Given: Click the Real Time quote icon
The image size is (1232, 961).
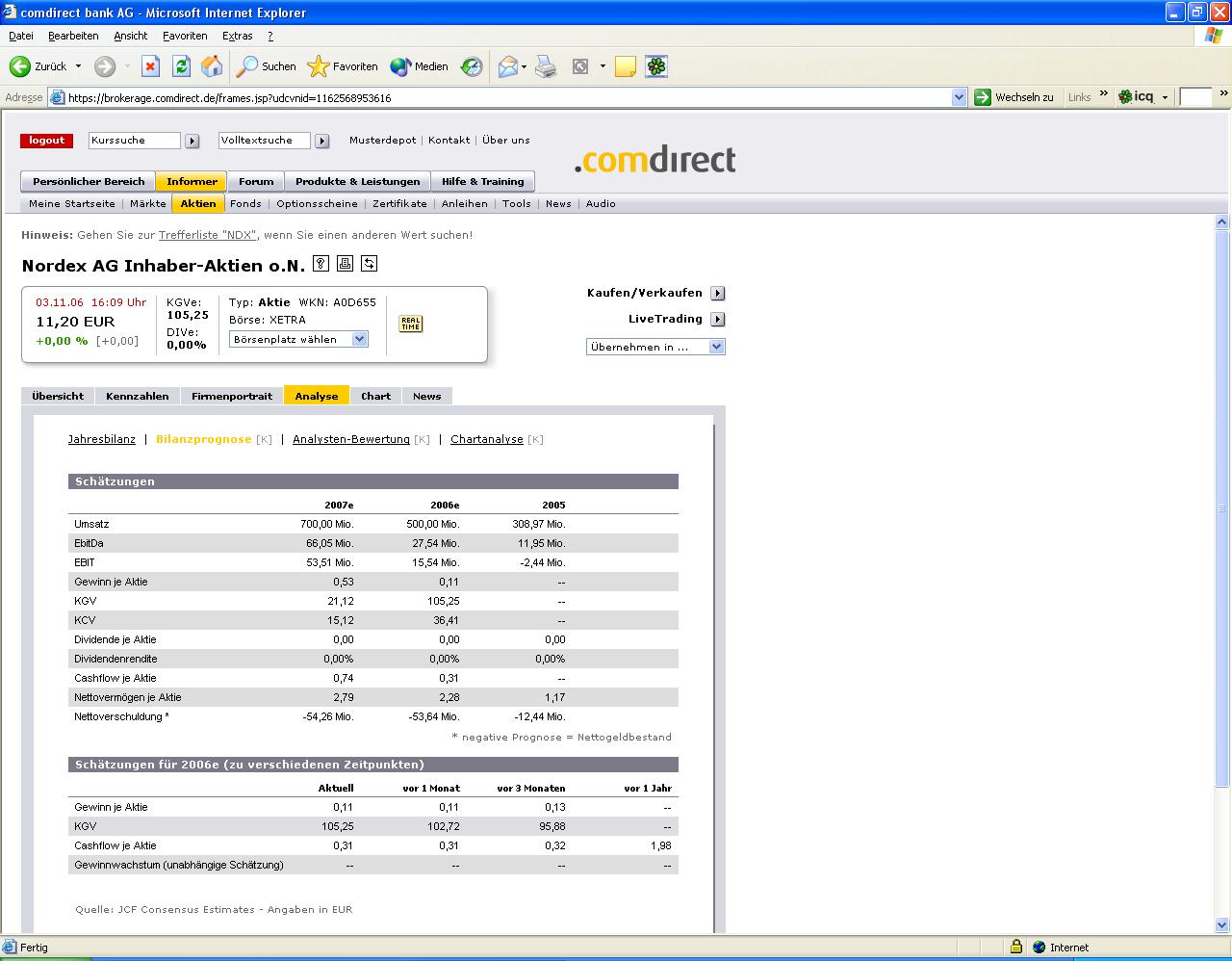Looking at the screenshot, I should [410, 324].
